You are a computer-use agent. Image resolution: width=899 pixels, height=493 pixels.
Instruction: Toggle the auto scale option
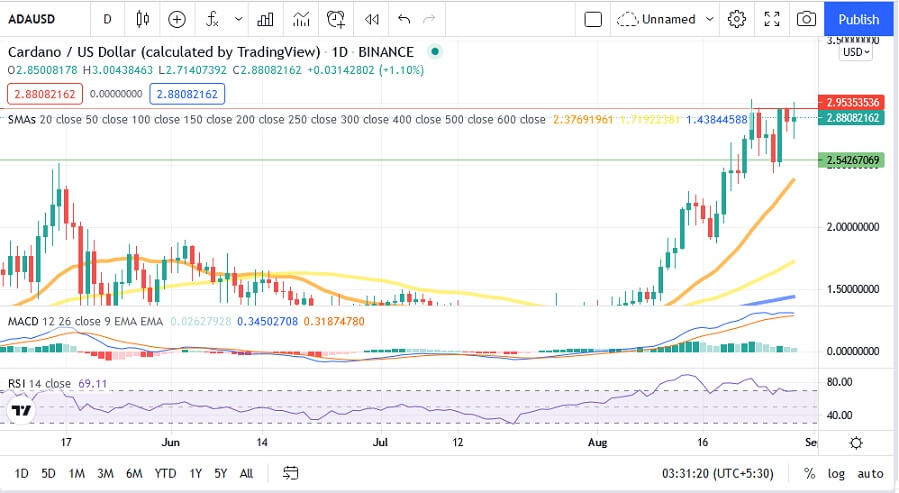click(870, 474)
